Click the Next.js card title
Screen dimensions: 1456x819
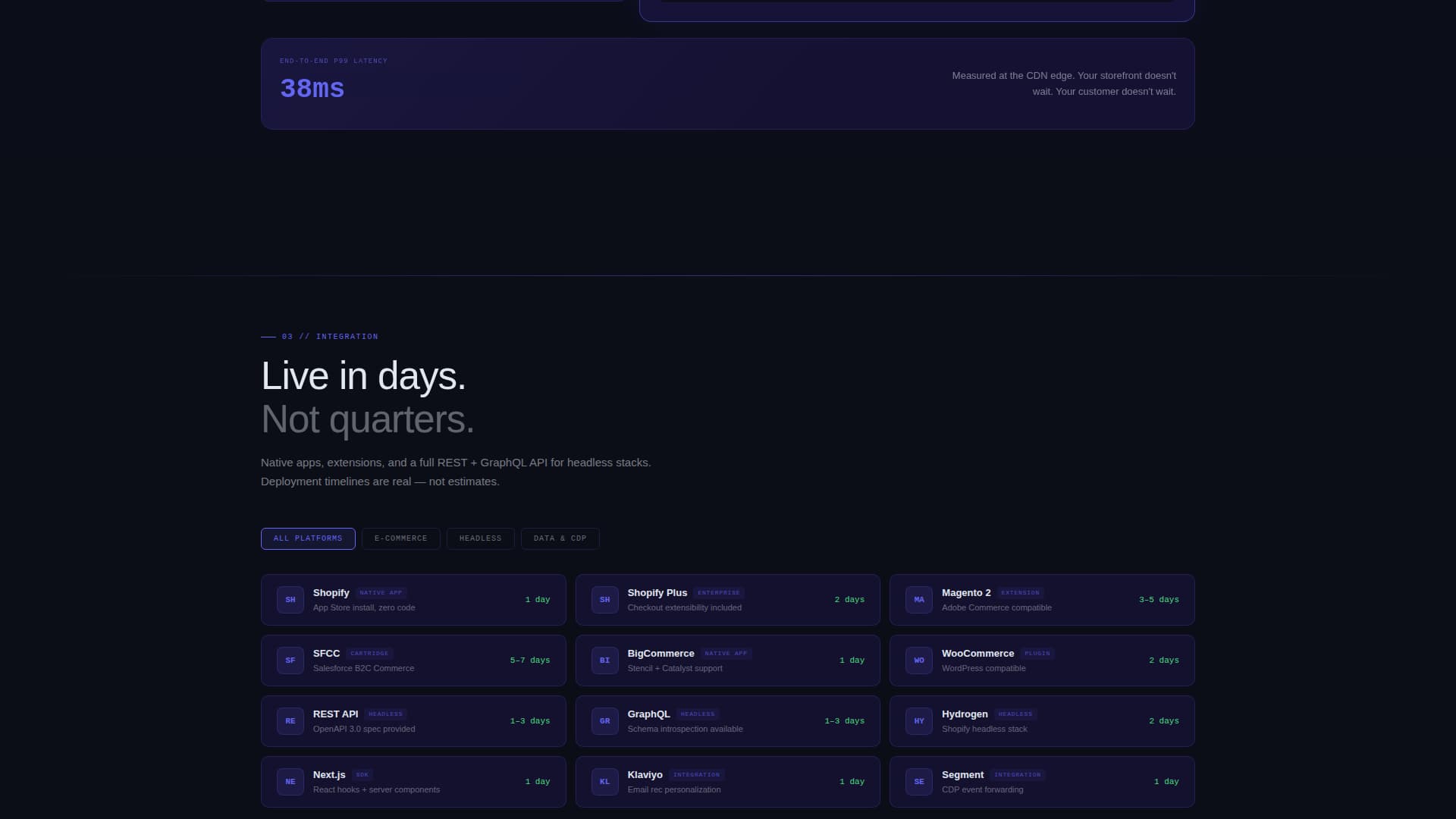tap(329, 775)
